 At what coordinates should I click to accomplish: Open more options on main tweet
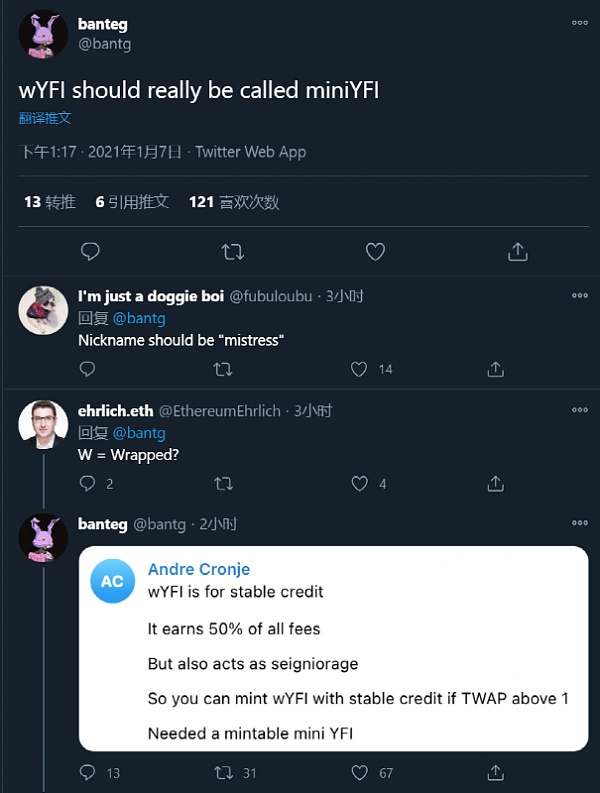coord(580,22)
